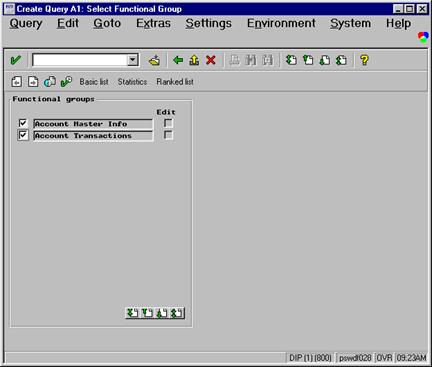This screenshot has width=432, height=367.
Task: Enable Edit checkbox for Account Transactions
Action: (x=168, y=135)
